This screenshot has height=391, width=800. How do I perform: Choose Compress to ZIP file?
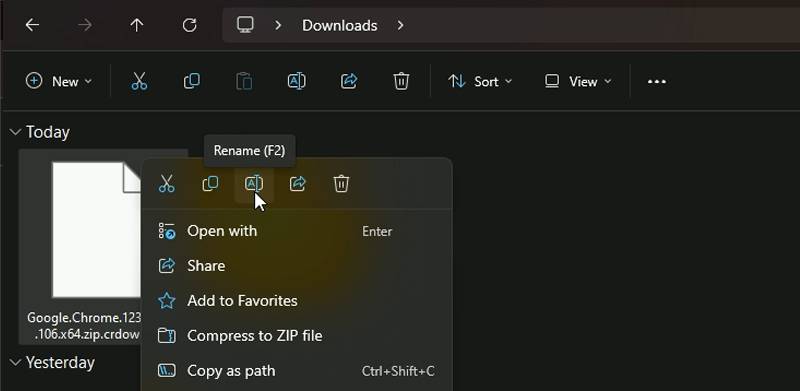point(296,336)
